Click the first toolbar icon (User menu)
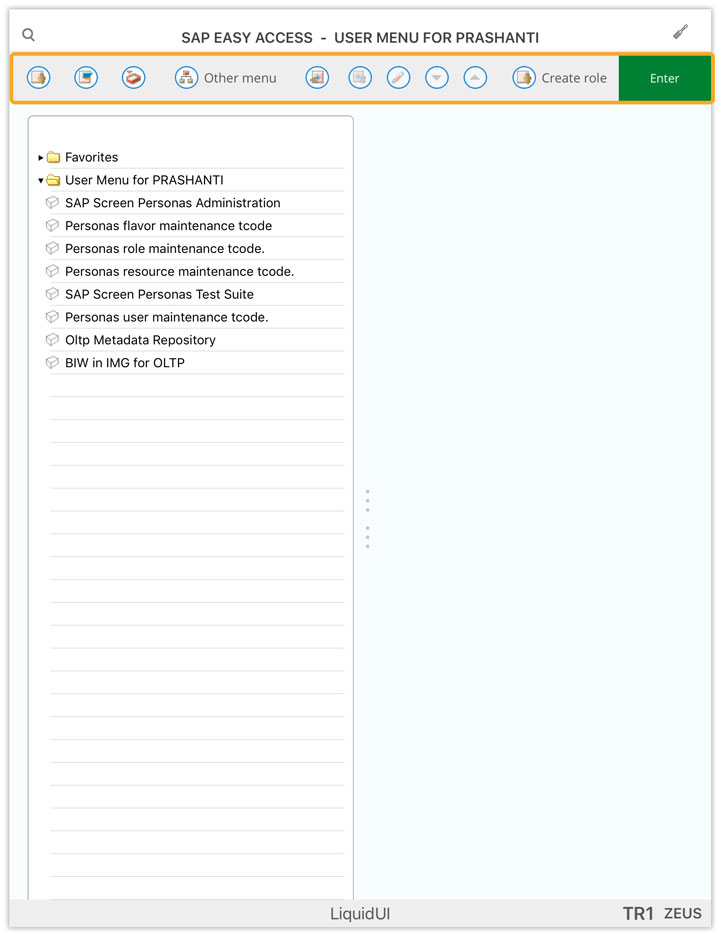The image size is (720, 936). (x=39, y=78)
